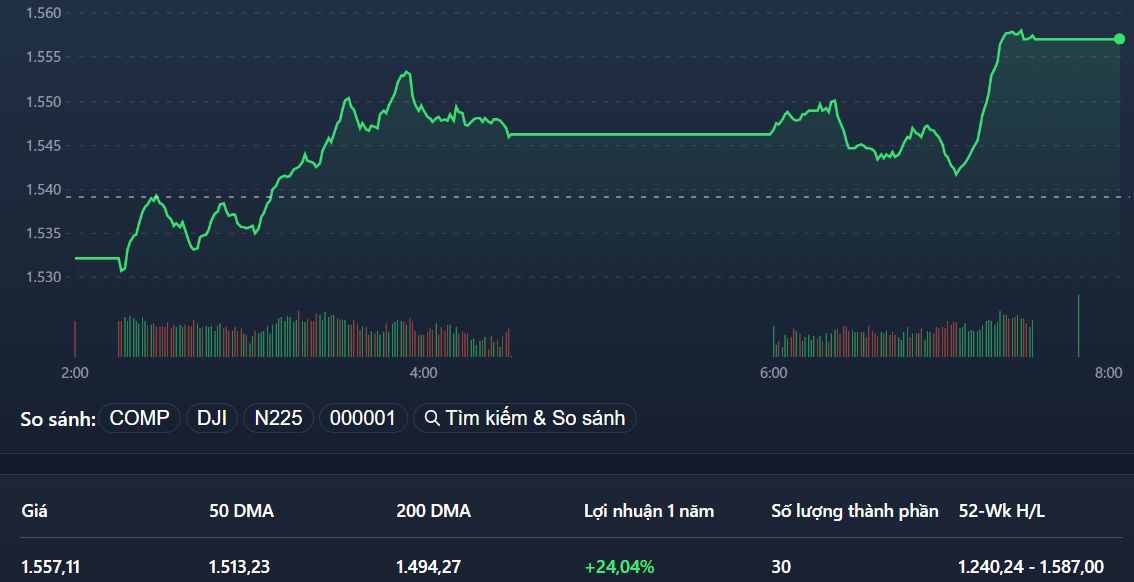The height and width of the screenshot is (582, 1134).
Task: Open Tìm kiếm & So sánh search field
Action: coord(525,418)
